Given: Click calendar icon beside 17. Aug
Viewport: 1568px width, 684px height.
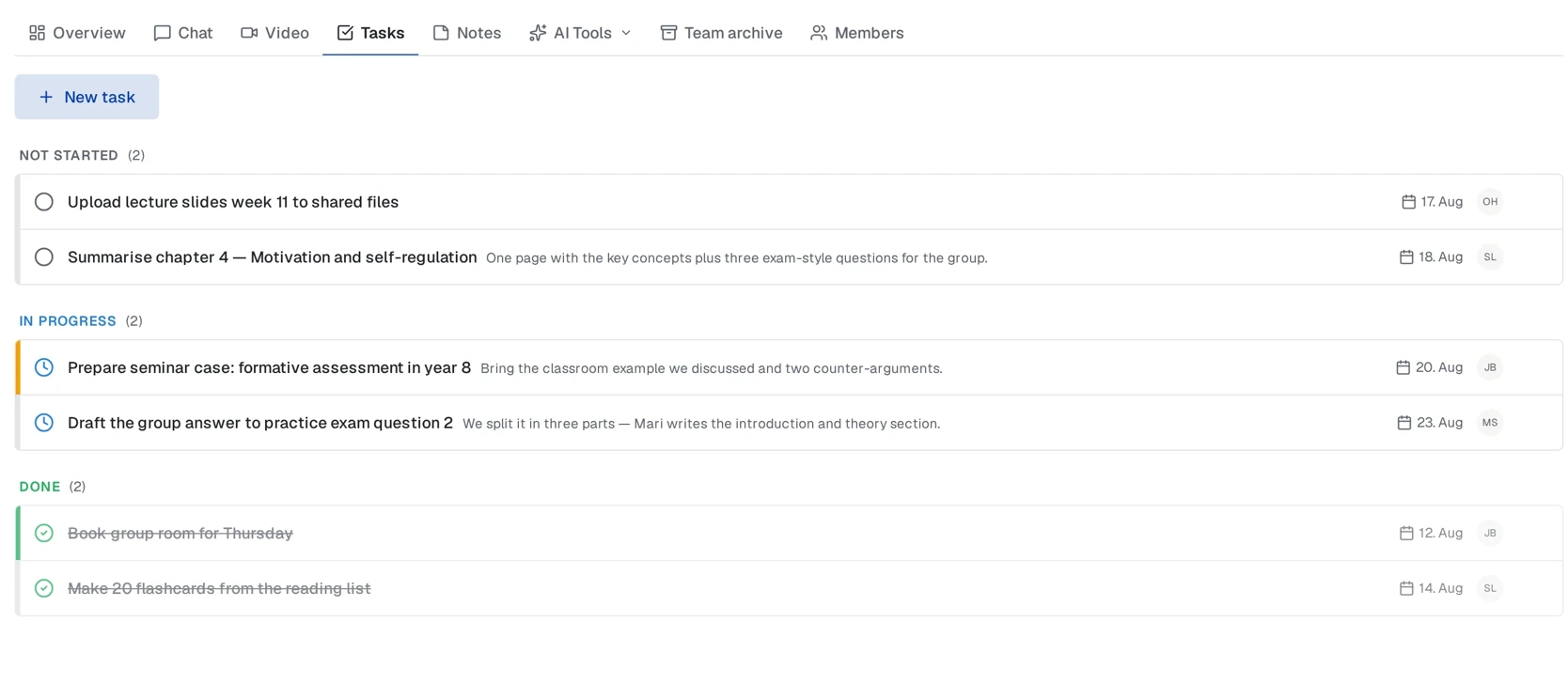Looking at the screenshot, I should [x=1408, y=202].
